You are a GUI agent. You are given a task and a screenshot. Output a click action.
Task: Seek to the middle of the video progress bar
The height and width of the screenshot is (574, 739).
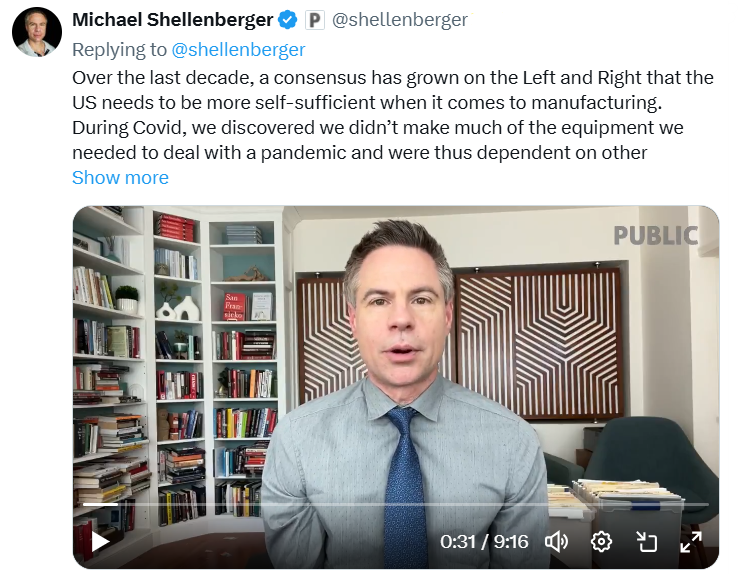click(396, 504)
